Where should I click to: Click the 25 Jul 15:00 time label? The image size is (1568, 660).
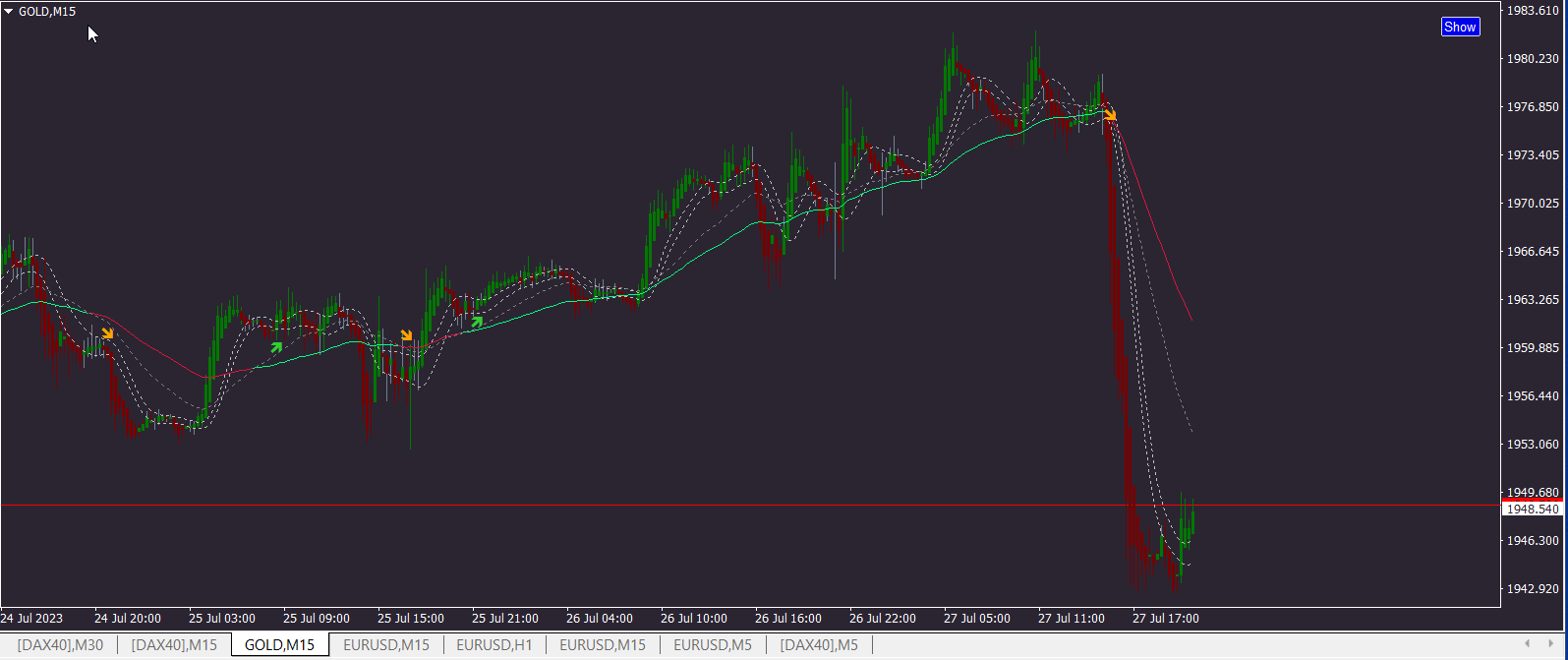pyautogui.click(x=411, y=619)
